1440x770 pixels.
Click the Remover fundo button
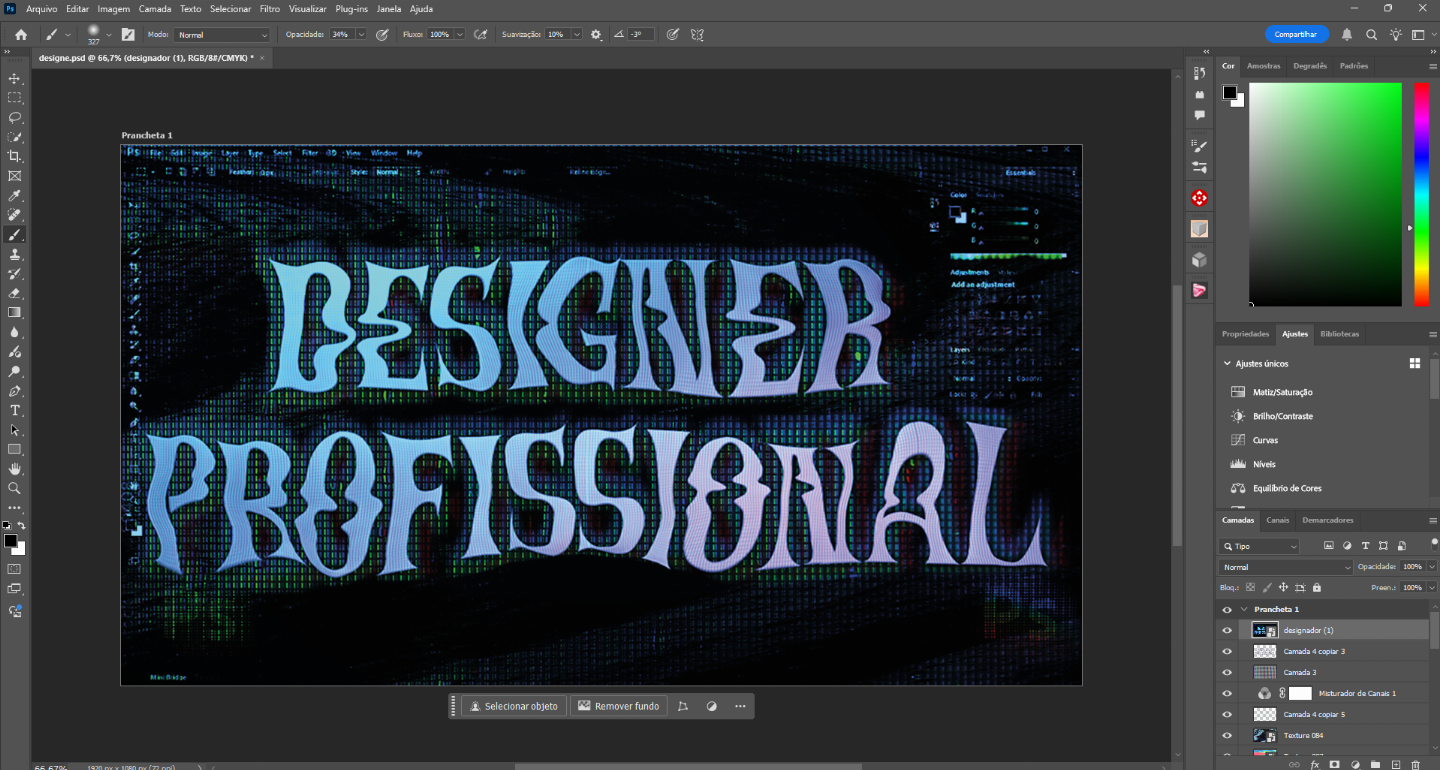(x=618, y=706)
